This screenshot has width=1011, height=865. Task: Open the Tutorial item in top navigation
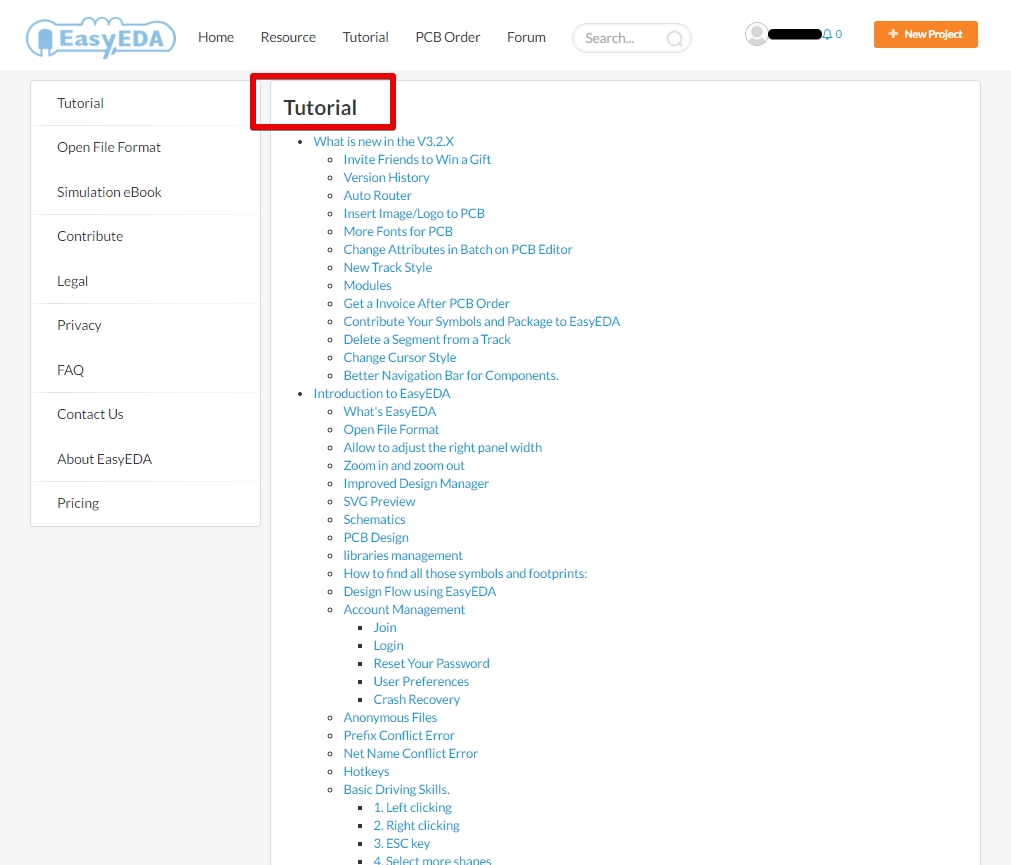coord(366,37)
